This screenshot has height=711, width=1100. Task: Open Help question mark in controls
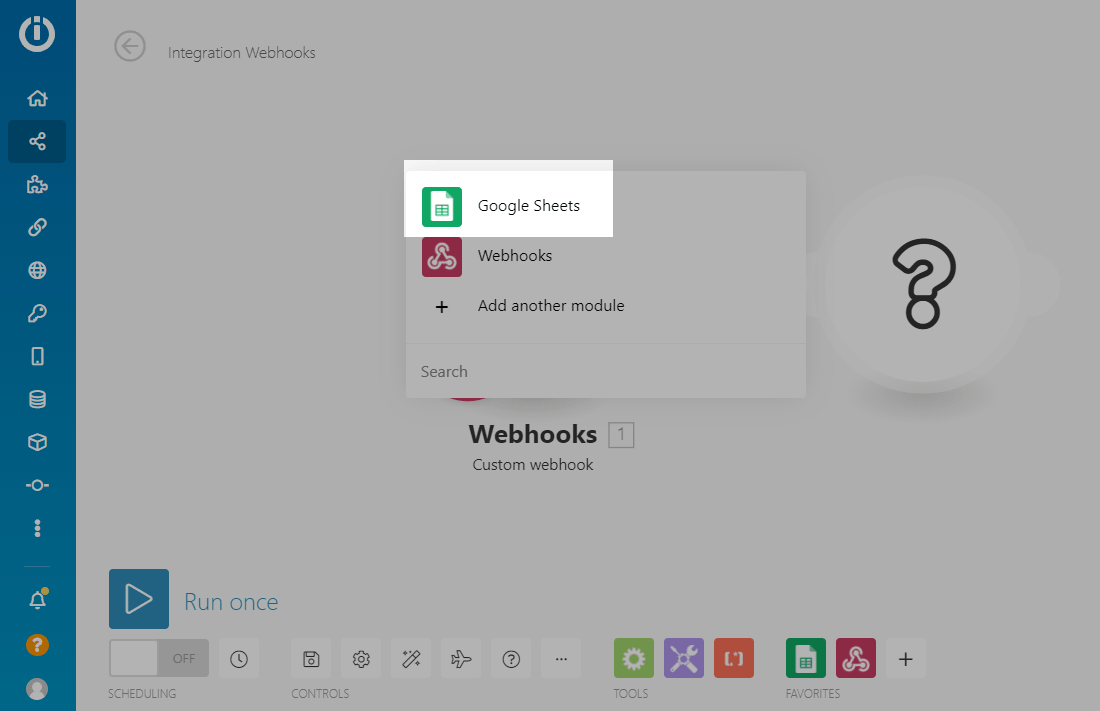tap(511, 658)
